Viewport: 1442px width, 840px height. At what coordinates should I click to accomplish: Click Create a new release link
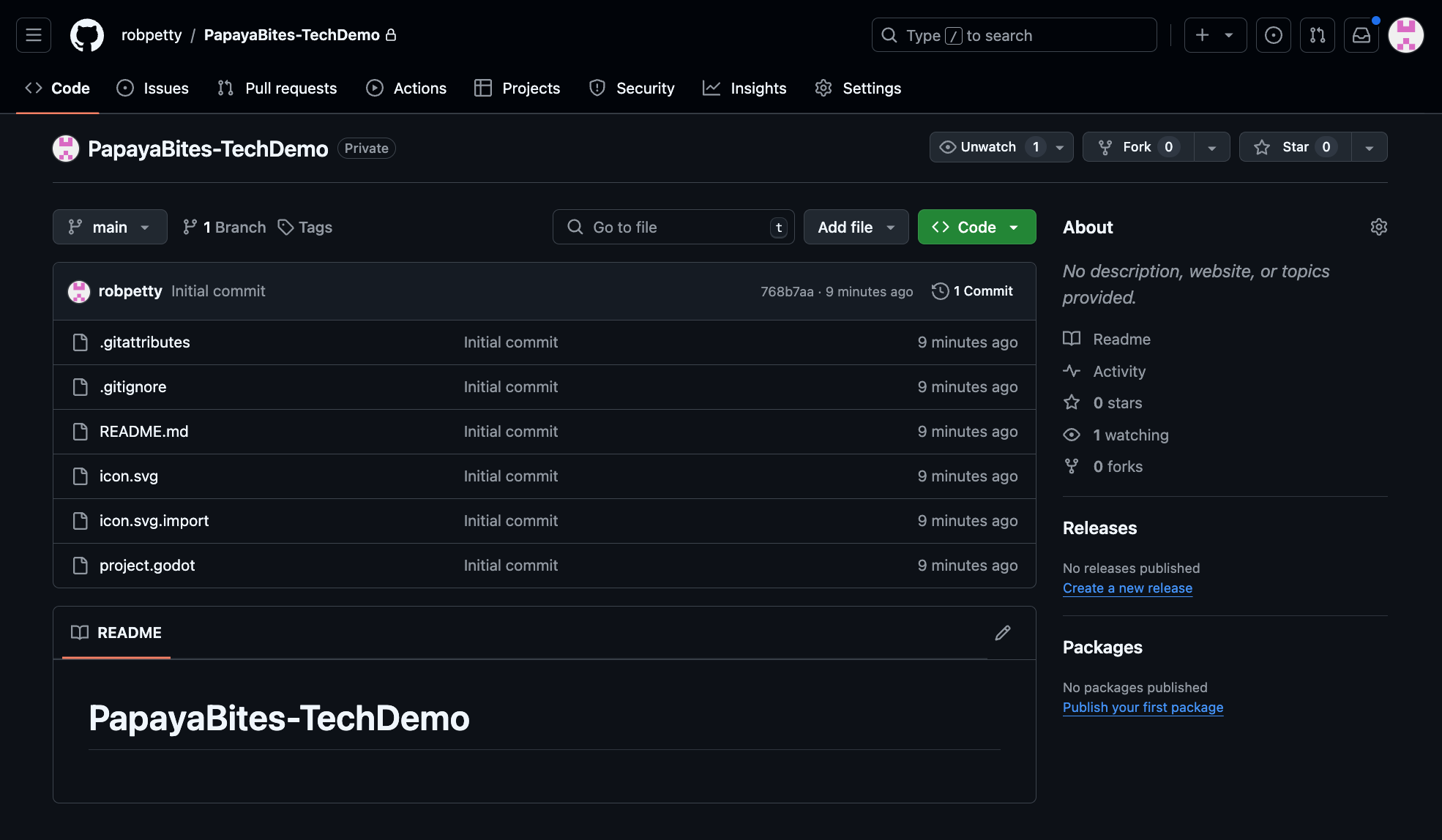[x=1127, y=588]
